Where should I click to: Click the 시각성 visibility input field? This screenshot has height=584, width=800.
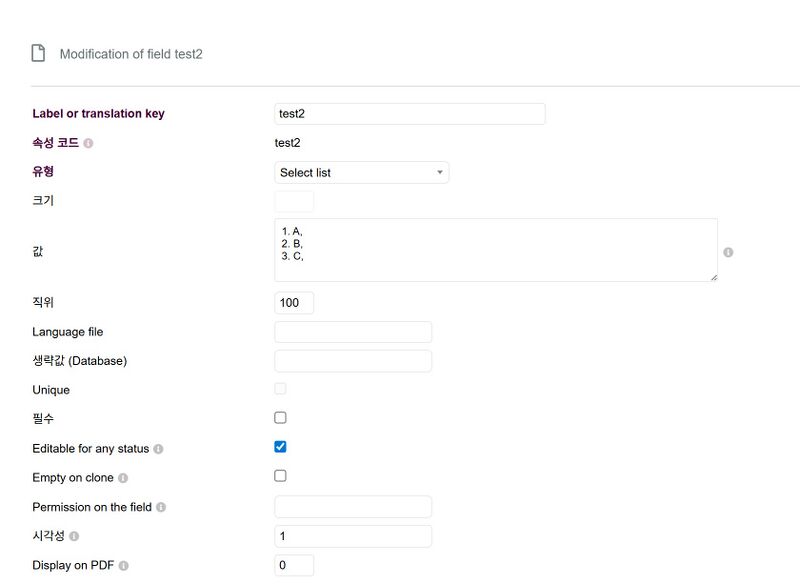tap(353, 536)
